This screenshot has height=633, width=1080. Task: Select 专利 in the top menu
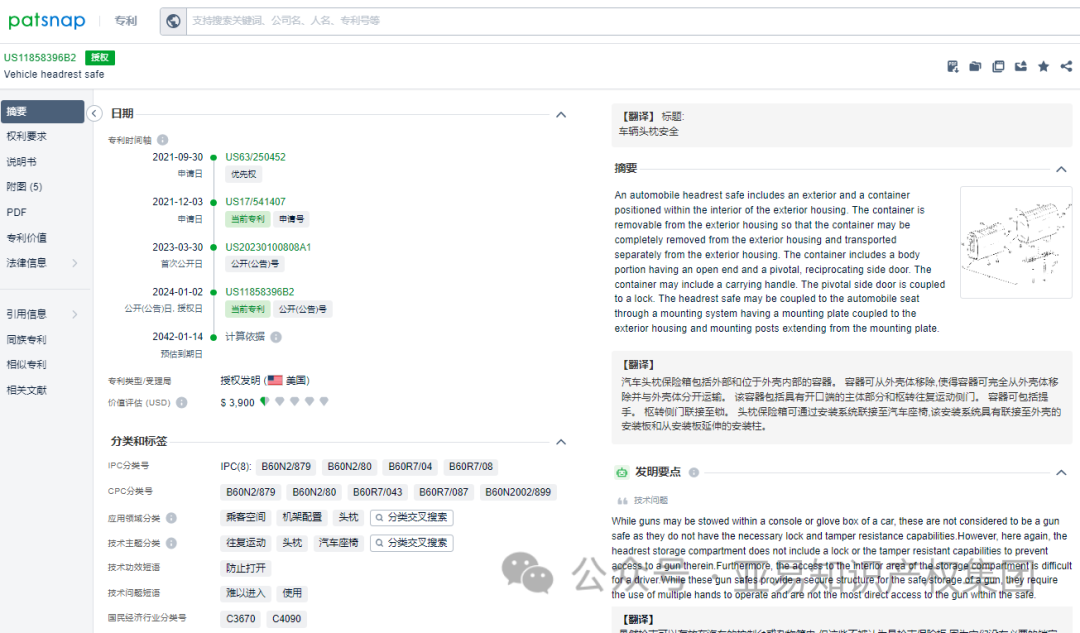coord(125,20)
